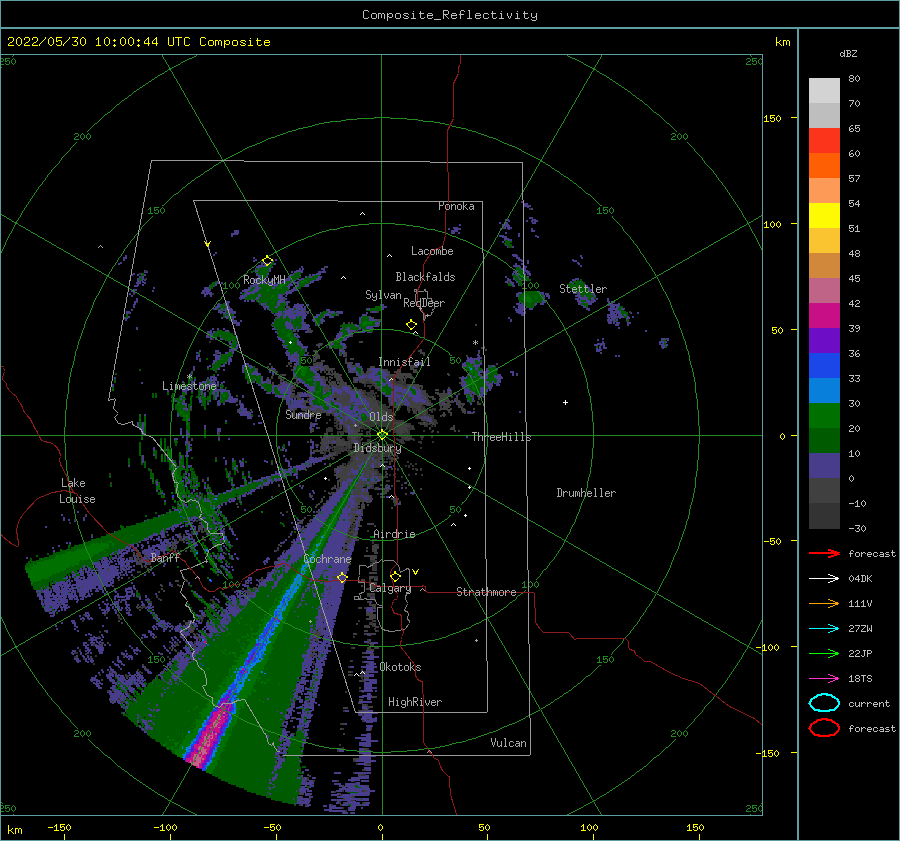
Task: Click the Stettler city label
Action: pyautogui.click(x=583, y=289)
